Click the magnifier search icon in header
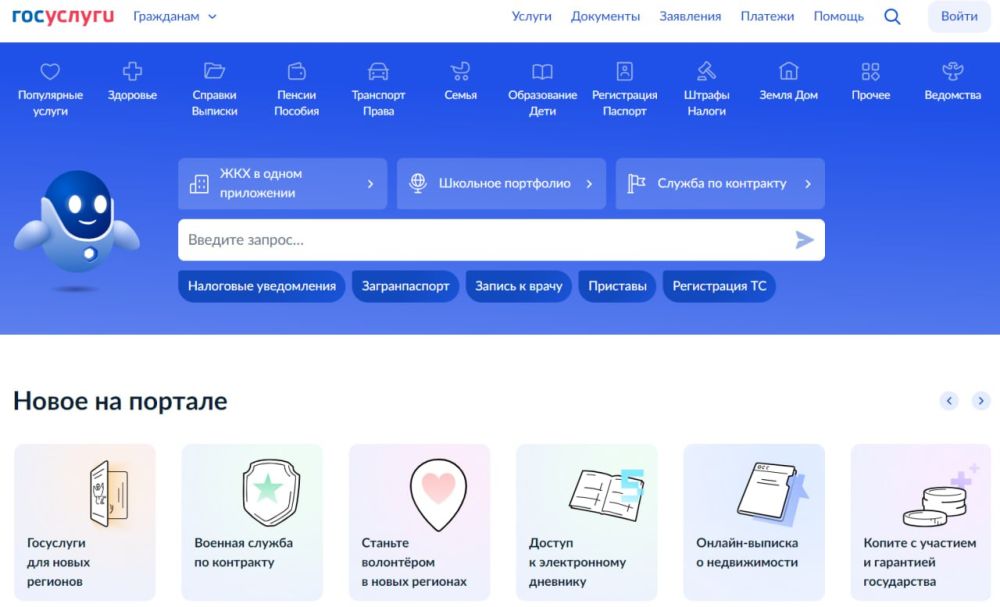 892,17
